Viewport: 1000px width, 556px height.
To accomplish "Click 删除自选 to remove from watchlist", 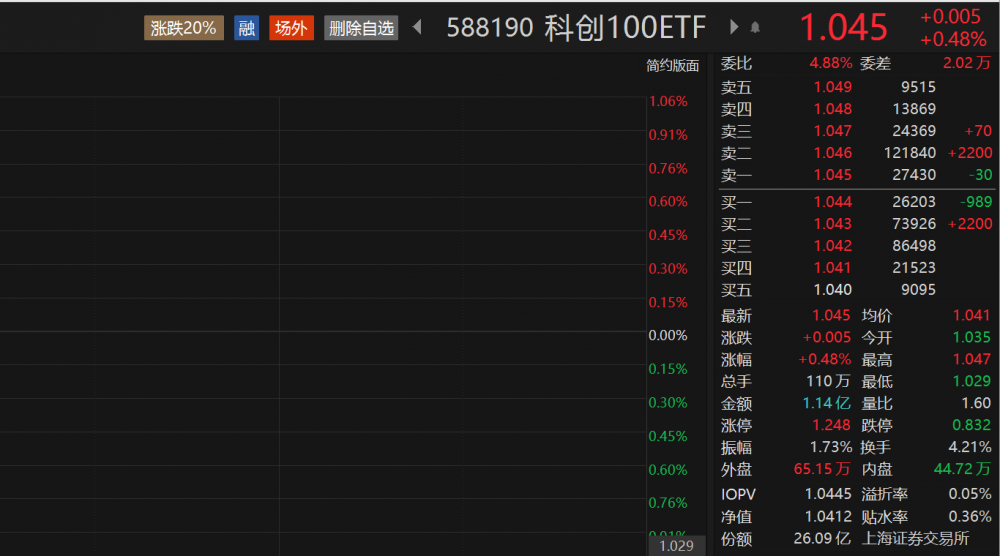I will coord(361,28).
